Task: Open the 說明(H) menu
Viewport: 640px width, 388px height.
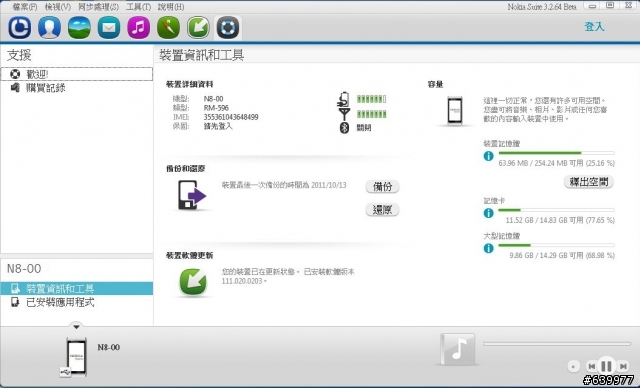Action: [171, 7]
